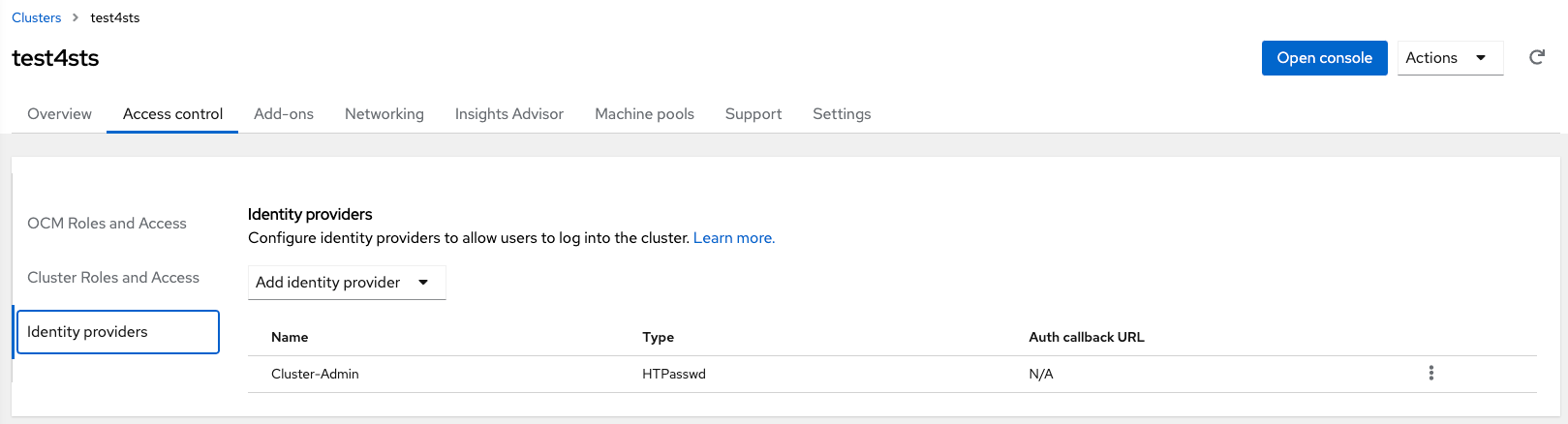Select the Access control tab
This screenshot has height=424, width=1568.
pos(172,114)
